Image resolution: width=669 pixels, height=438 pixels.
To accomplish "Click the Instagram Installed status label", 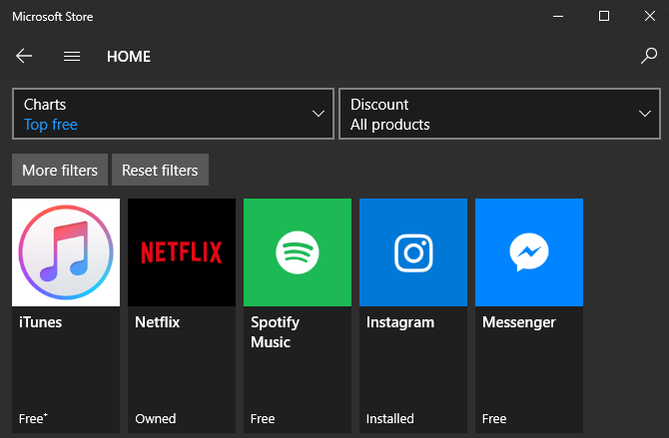I will pos(390,418).
